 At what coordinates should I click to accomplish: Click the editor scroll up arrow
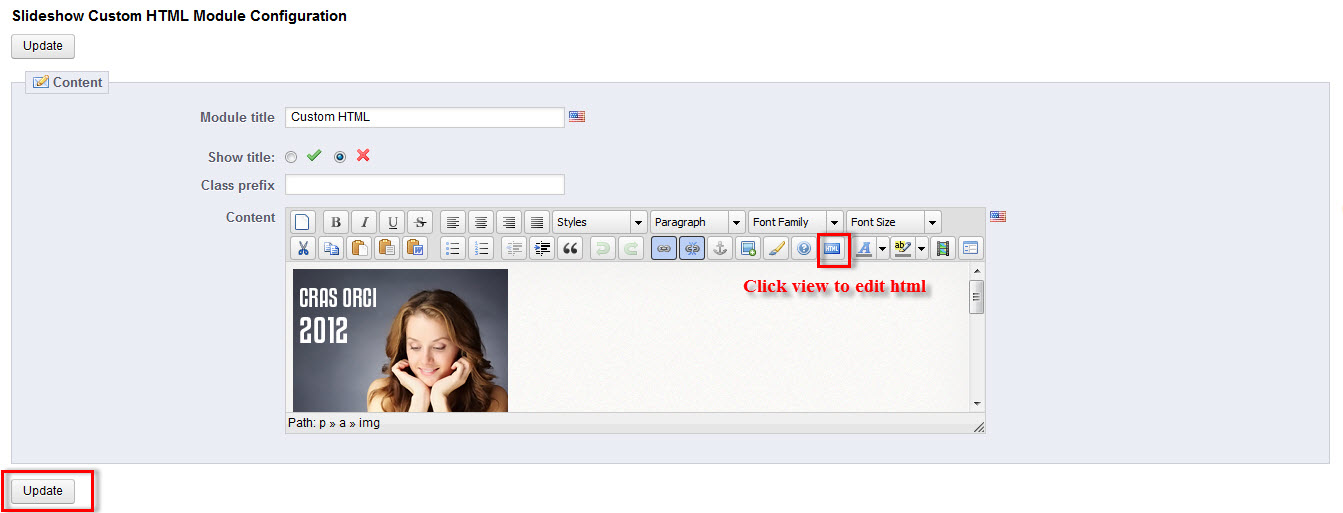click(977, 270)
